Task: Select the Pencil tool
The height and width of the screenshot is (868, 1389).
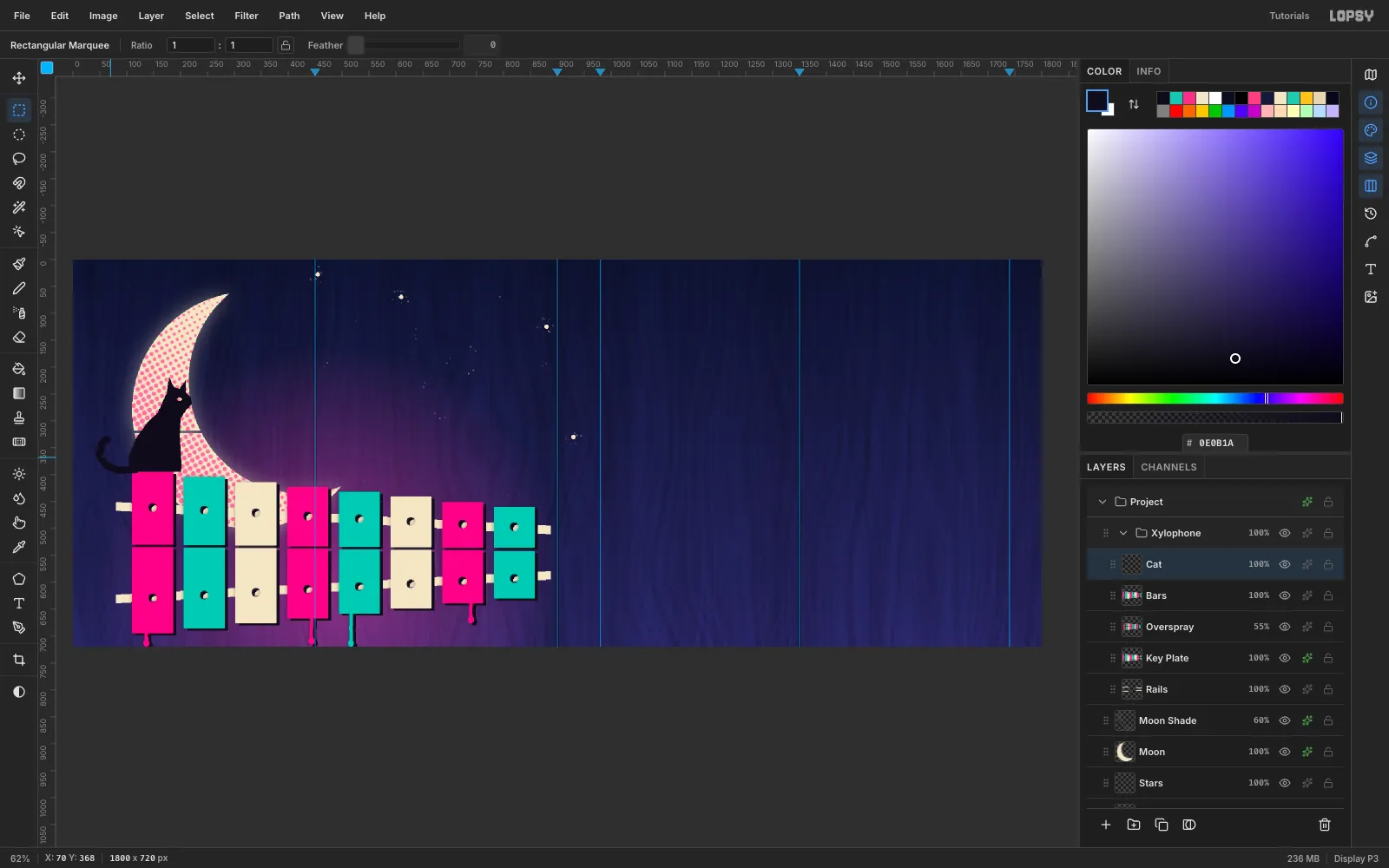Action: click(x=19, y=288)
